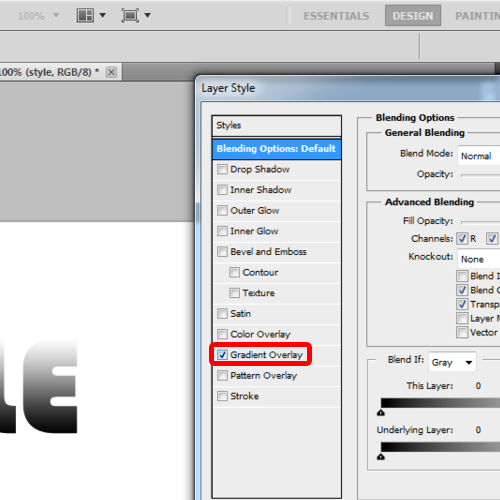
Task: Open the Drop Shadow settings label
Action: [x=260, y=169]
